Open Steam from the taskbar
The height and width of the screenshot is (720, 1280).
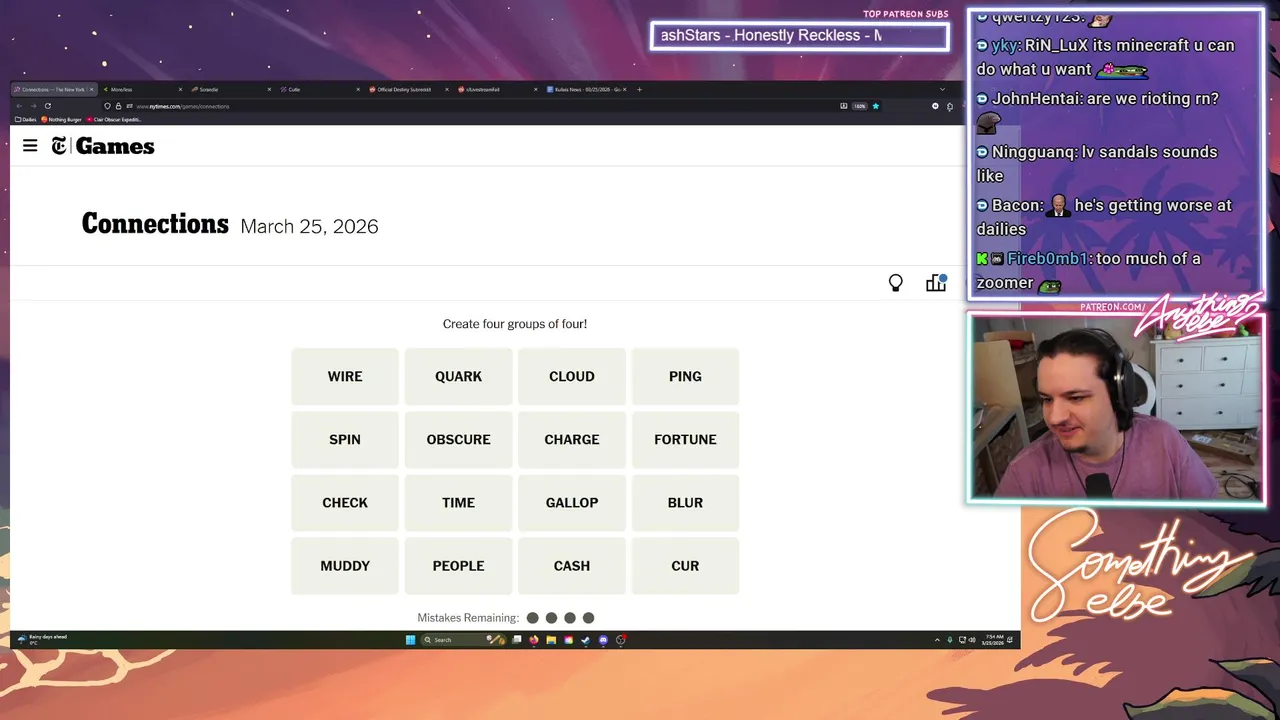click(x=585, y=640)
